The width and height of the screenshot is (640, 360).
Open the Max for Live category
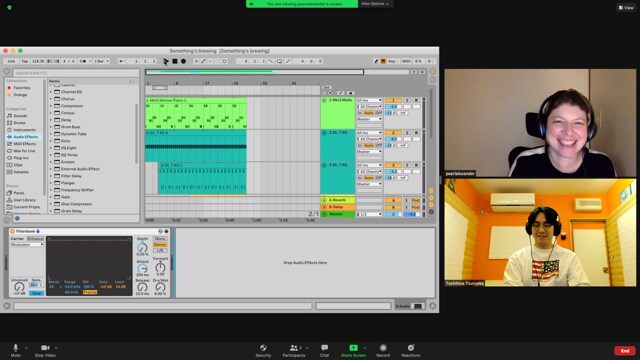pos(24,151)
